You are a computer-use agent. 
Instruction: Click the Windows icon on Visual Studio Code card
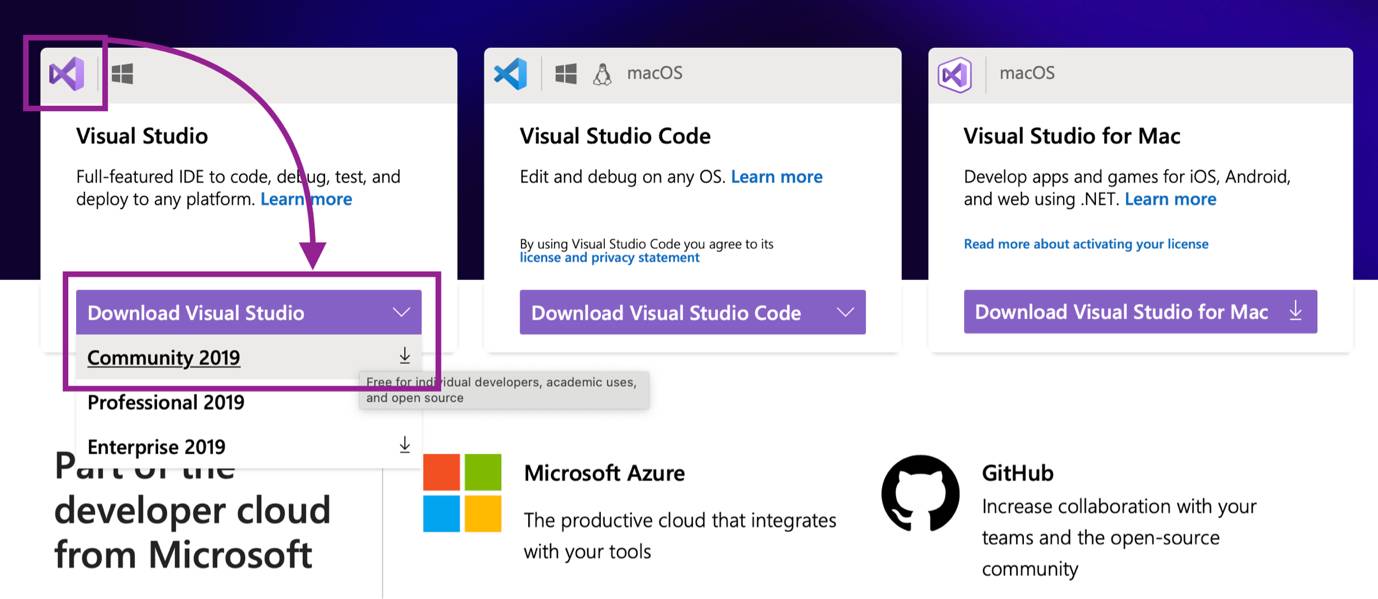[x=566, y=73]
